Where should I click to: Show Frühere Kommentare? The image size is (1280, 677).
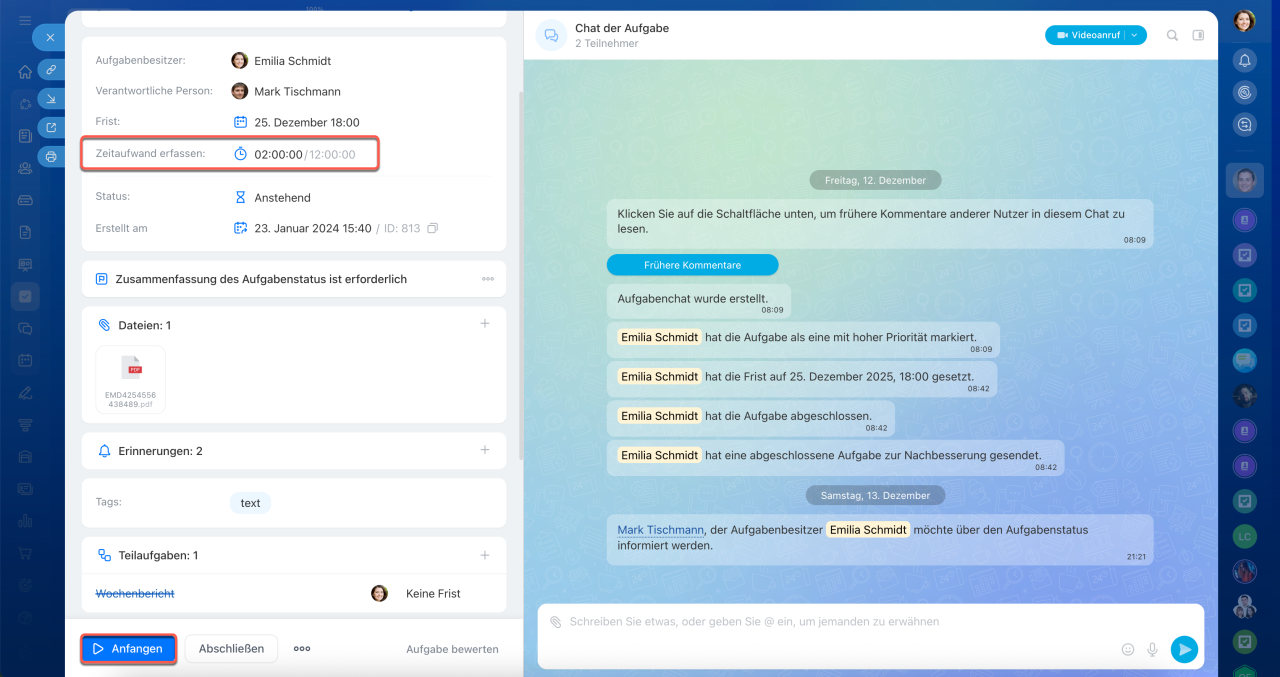692,265
